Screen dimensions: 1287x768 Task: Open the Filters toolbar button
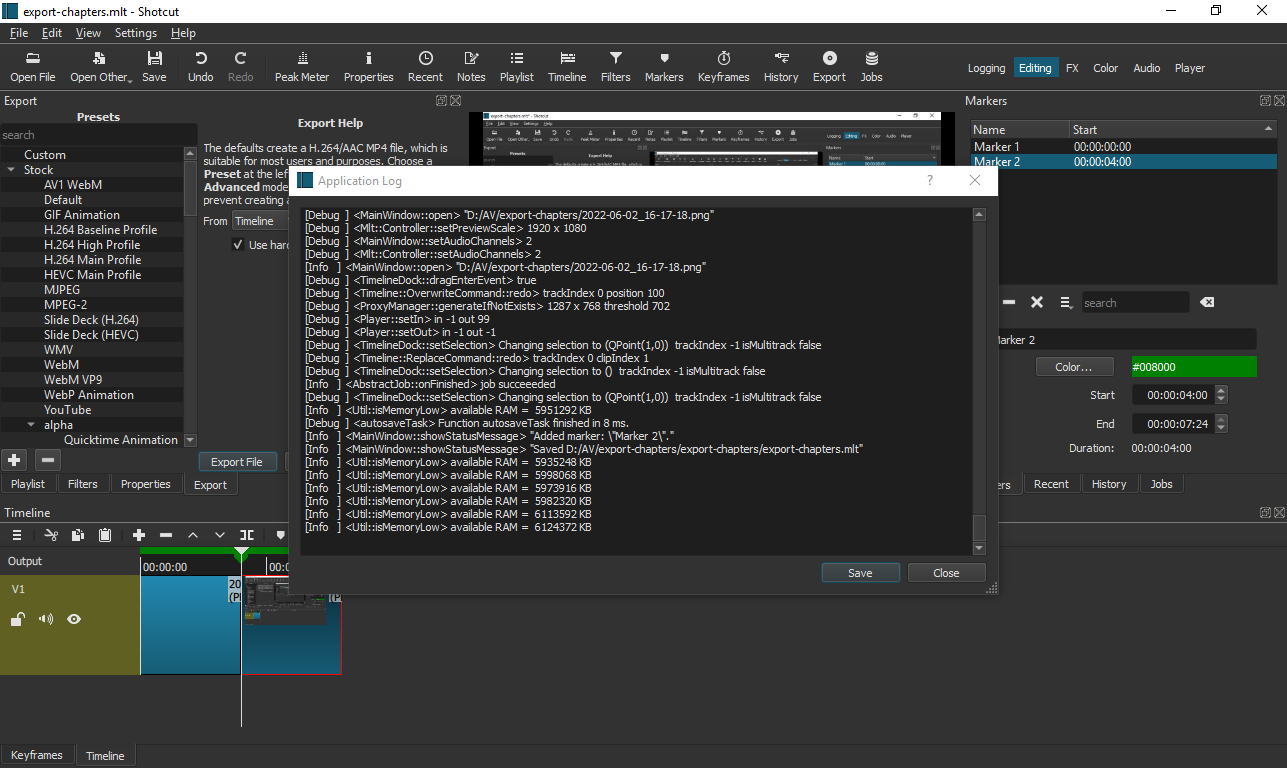(x=616, y=66)
